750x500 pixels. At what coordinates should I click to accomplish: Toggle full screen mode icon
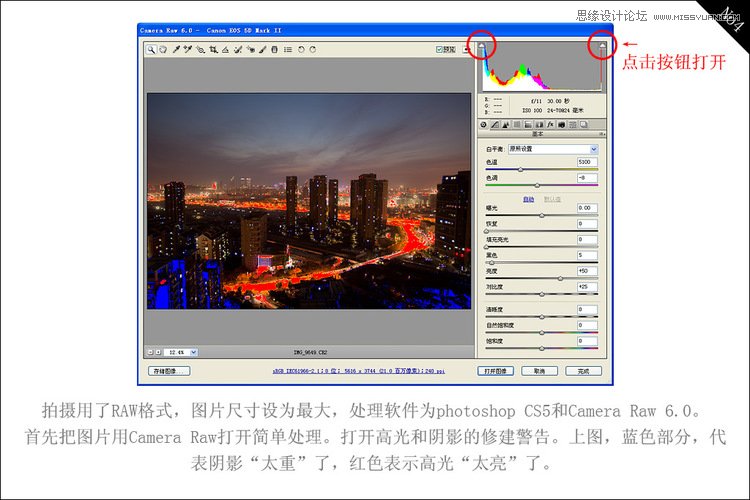coord(466,49)
